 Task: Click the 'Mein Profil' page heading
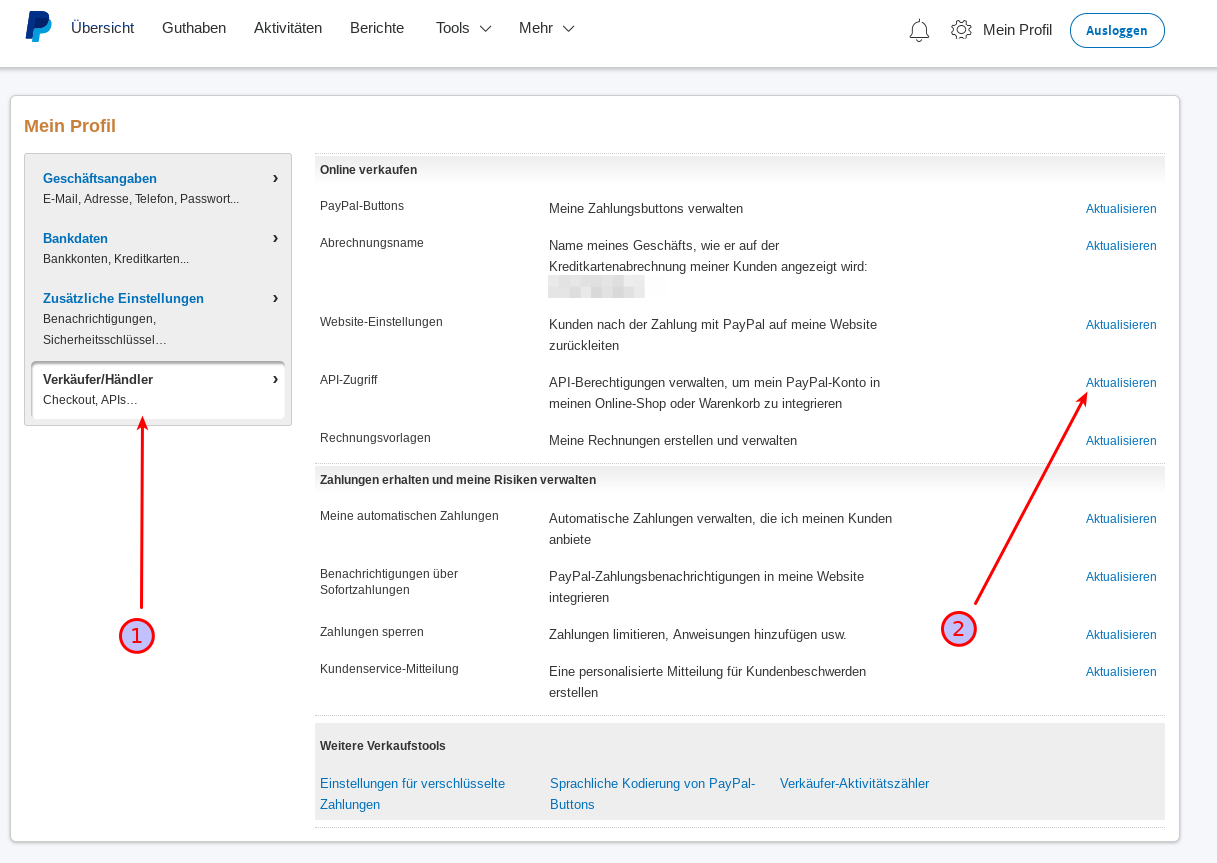coord(70,126)
